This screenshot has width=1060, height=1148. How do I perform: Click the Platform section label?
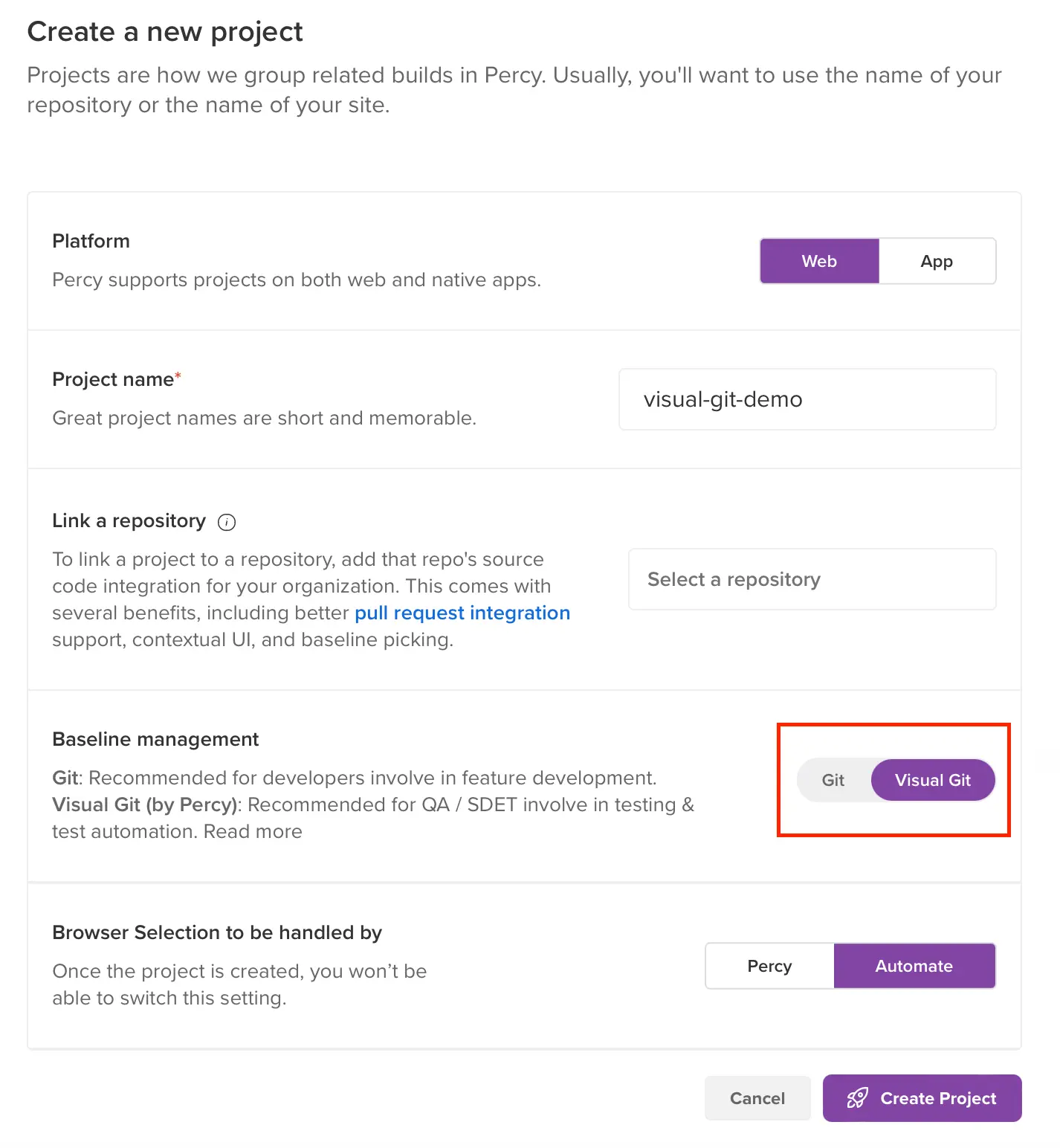point(91,241)
